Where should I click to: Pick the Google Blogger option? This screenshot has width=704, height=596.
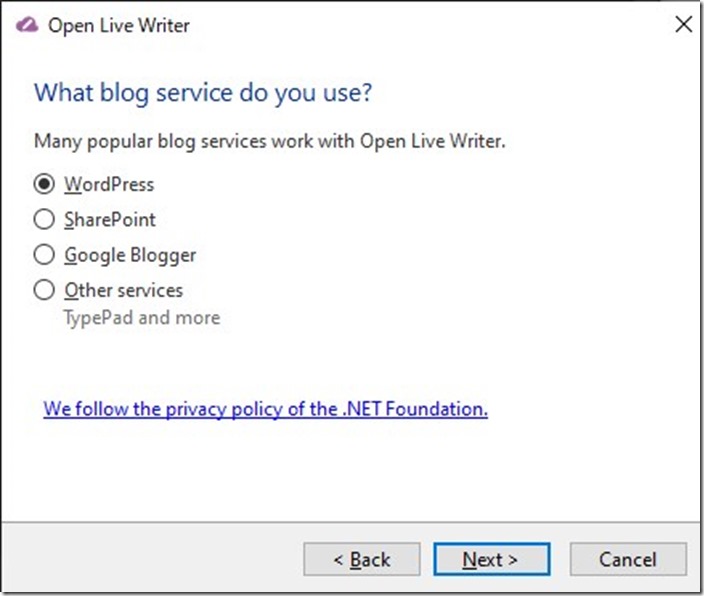(44, 255)
